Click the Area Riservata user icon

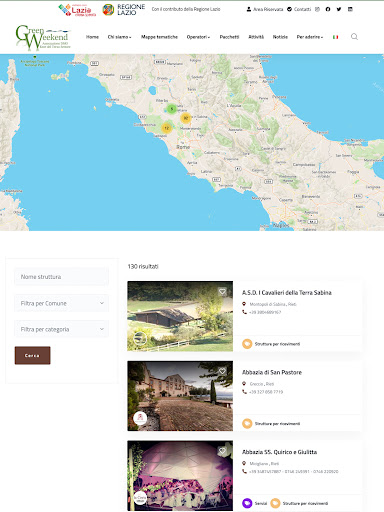tap(249, 9)
